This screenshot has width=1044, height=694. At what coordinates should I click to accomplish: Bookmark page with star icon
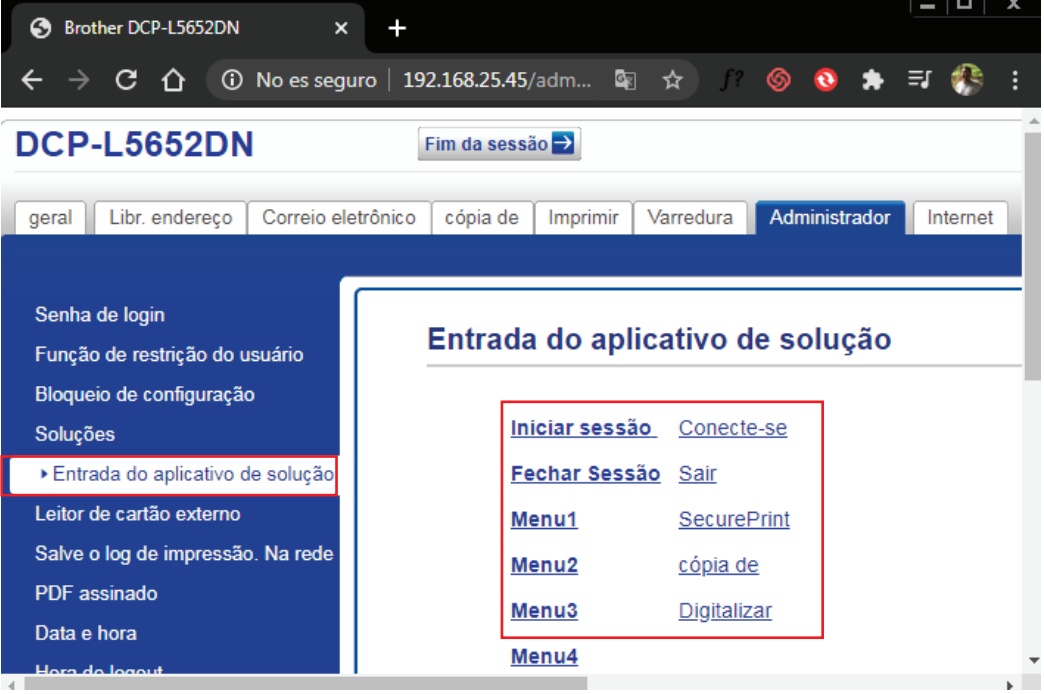(673, 81)
